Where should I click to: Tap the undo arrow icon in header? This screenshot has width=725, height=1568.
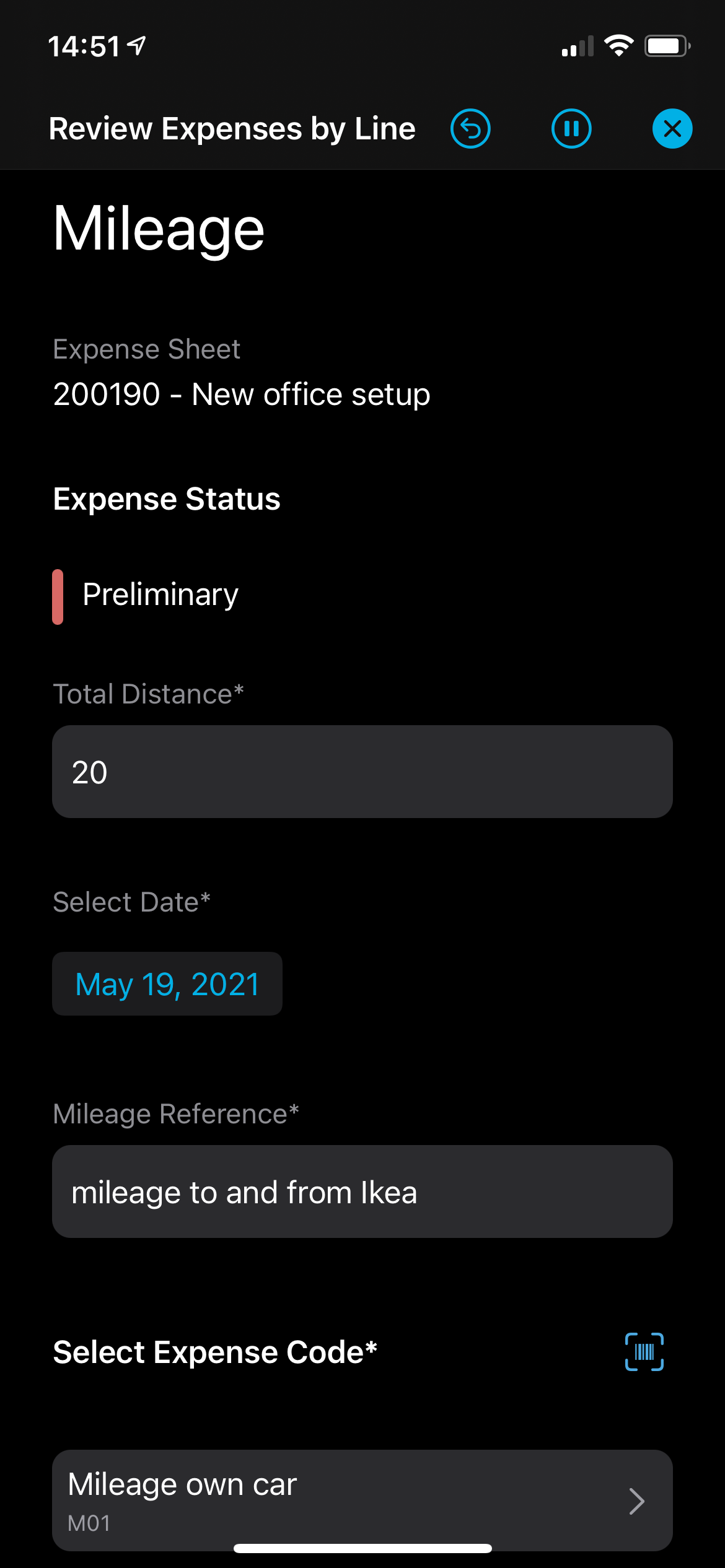470,129
